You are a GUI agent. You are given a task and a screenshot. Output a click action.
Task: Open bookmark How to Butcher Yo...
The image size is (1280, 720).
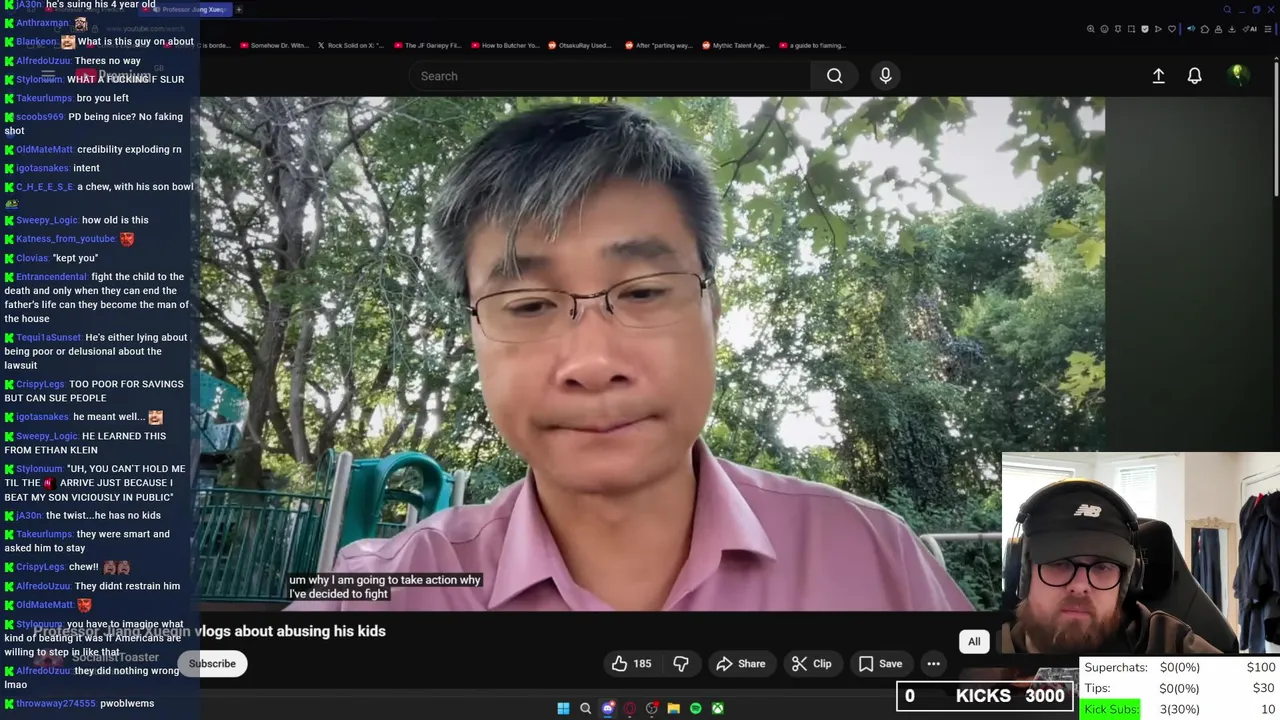click(x=505, y=45)
